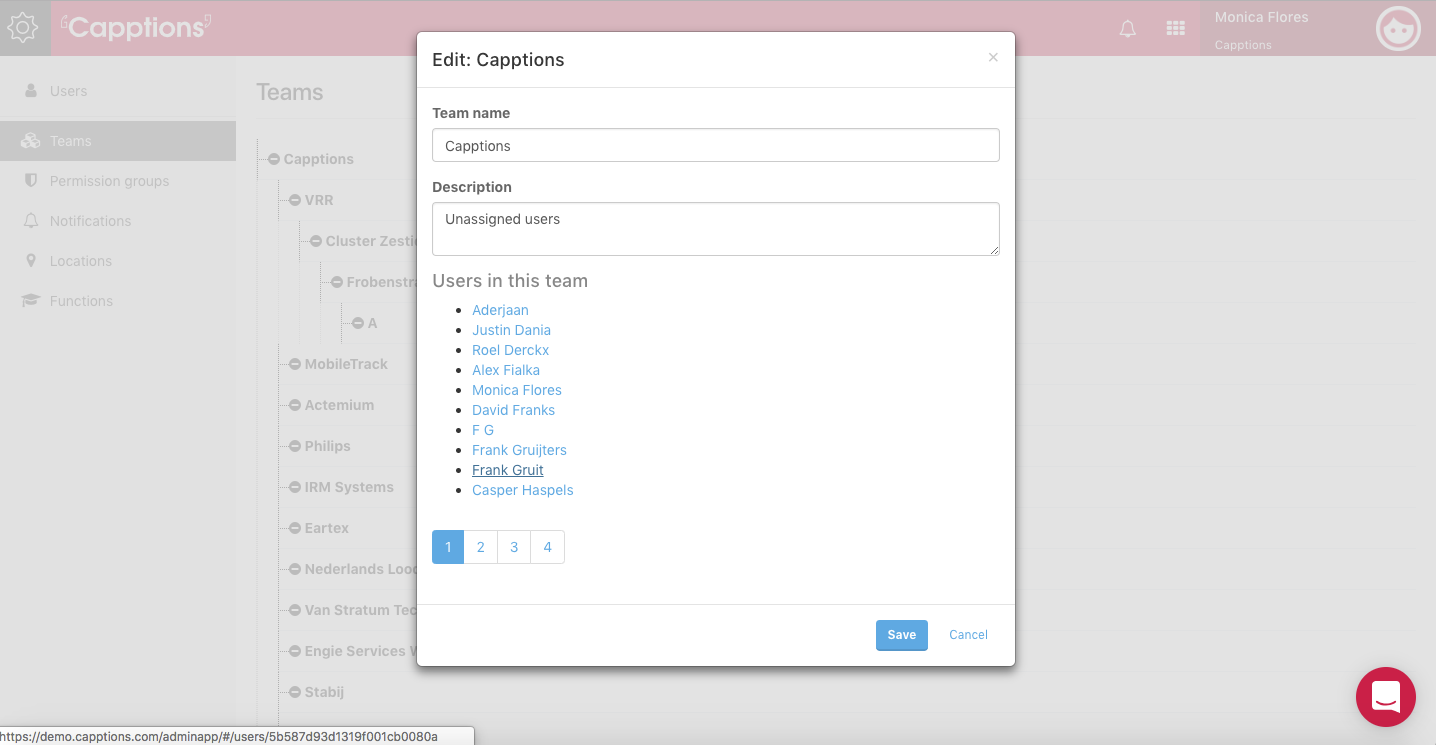Open user Frank Gruit

coord(508,470)
